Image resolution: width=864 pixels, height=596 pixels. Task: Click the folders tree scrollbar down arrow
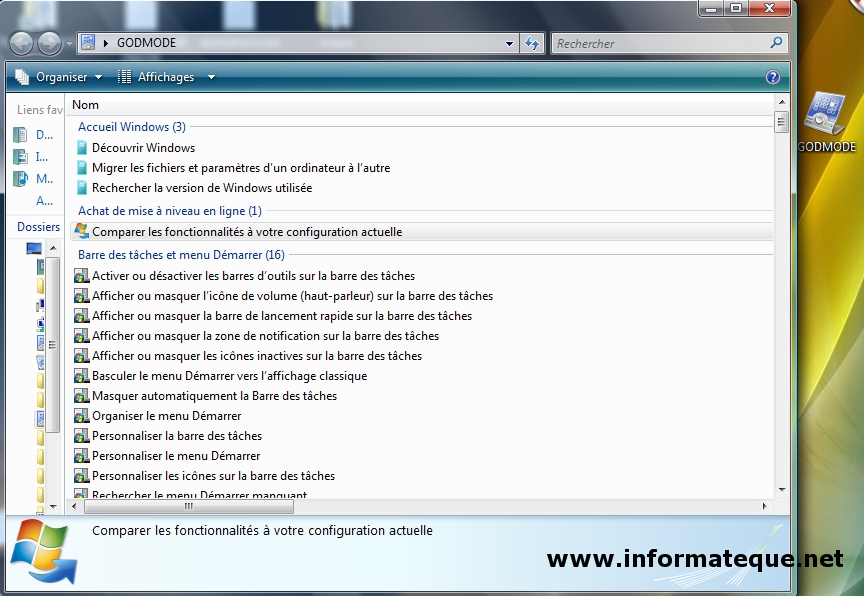[x=53, y=506]
